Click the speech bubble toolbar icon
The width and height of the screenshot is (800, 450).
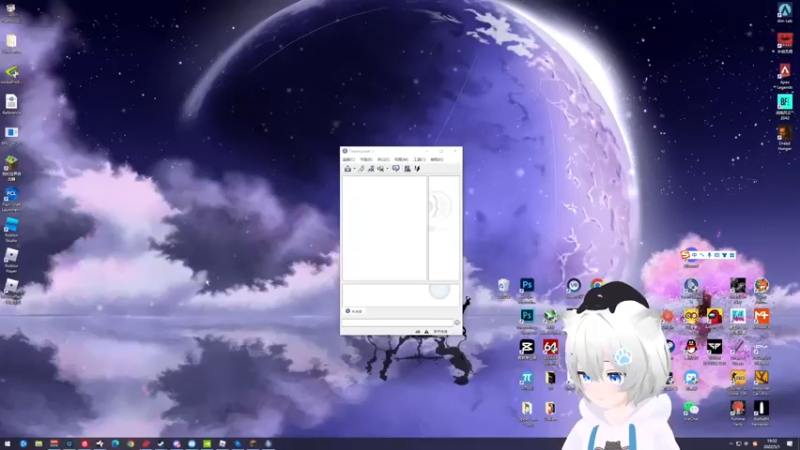(396, 169)
